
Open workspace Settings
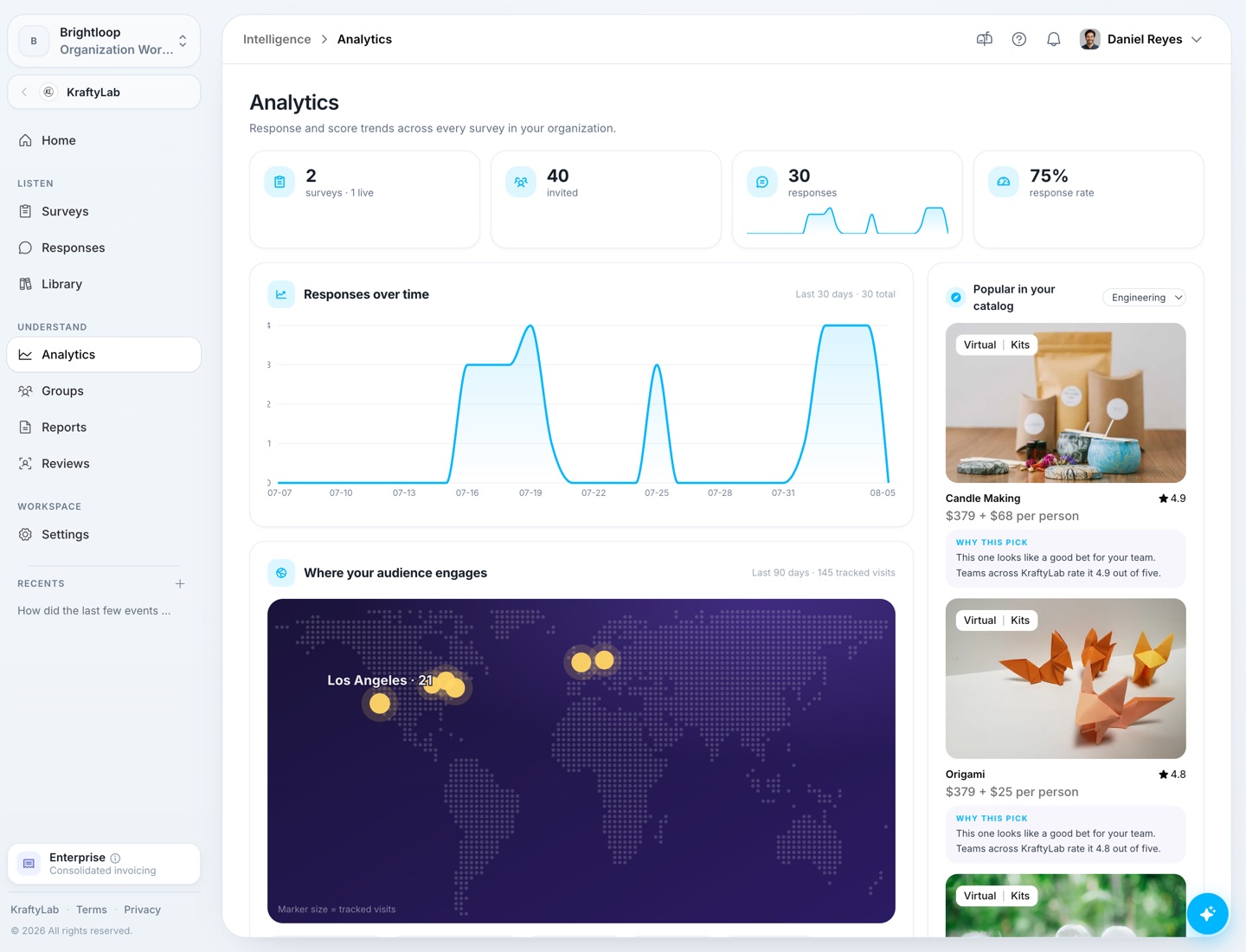[104, 535]
